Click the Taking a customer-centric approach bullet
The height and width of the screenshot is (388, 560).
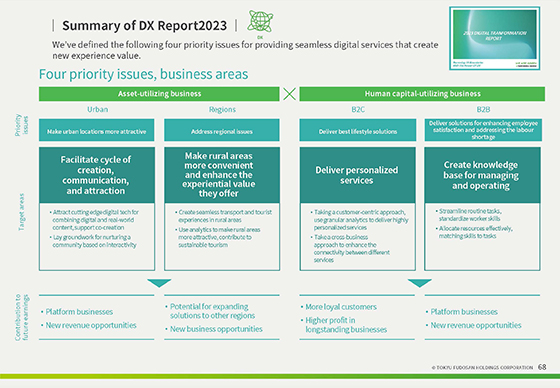[x=360, y=220]
